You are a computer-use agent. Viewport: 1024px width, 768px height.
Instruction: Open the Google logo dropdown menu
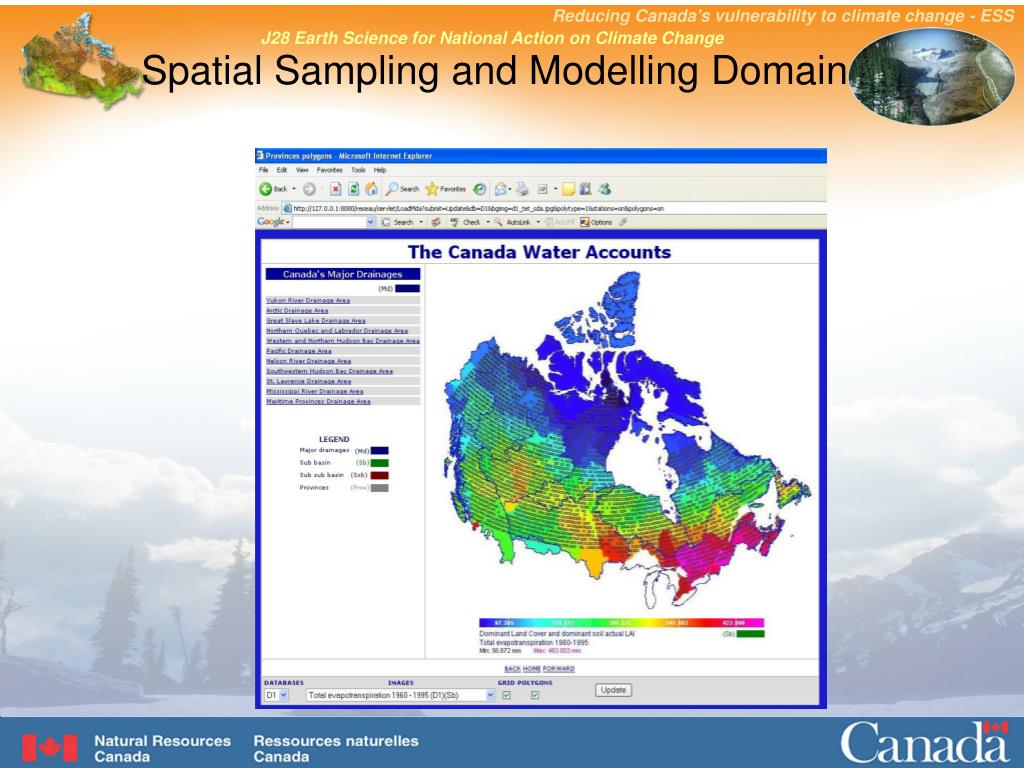click(x=273, y=222)
